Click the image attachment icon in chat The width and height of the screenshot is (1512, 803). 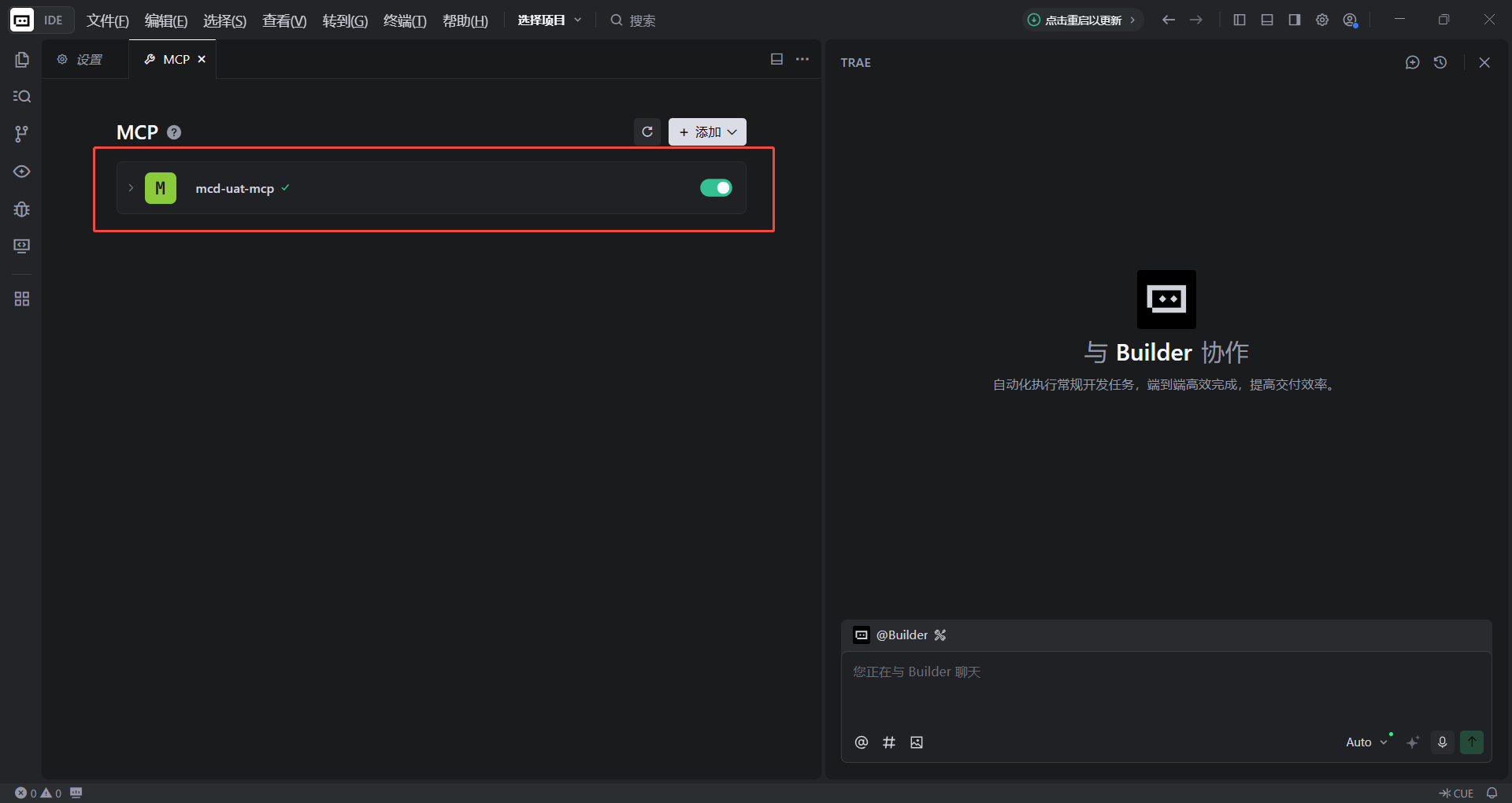[x=917, y=742]
